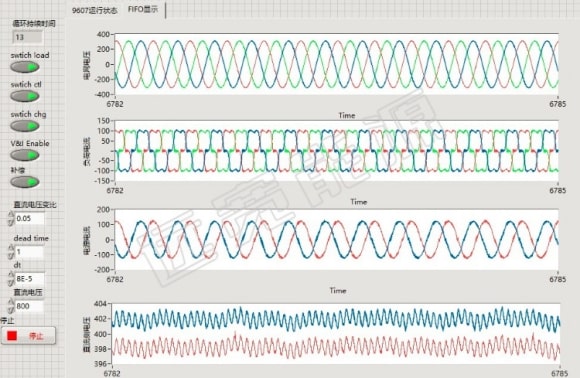Viewport: 580px width, 378px height.
Task: Click the dt stepper arrows
Action: (x=11, y=279)
